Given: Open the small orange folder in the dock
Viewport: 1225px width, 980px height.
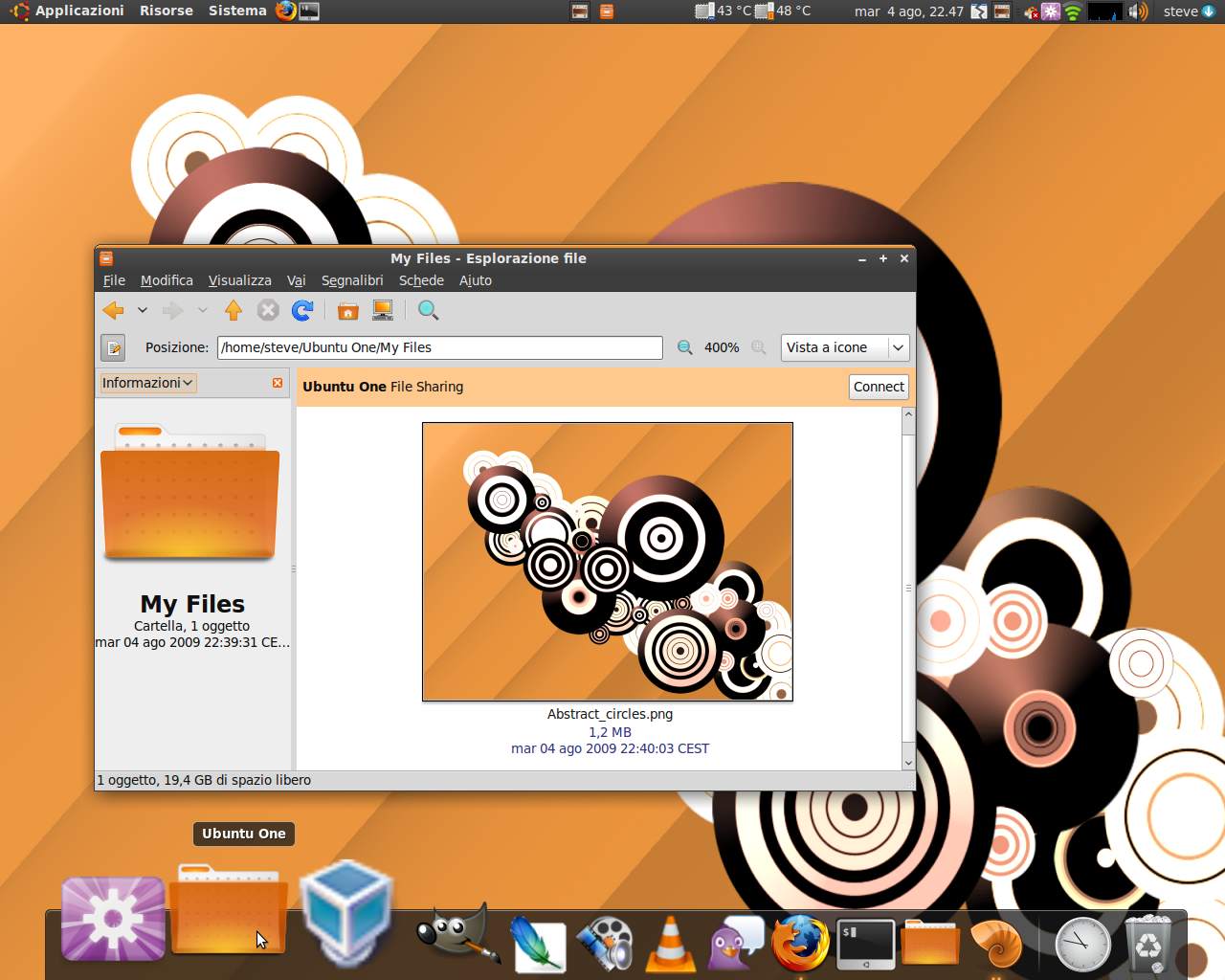Looking at the screenshot, I should point(930,942).
